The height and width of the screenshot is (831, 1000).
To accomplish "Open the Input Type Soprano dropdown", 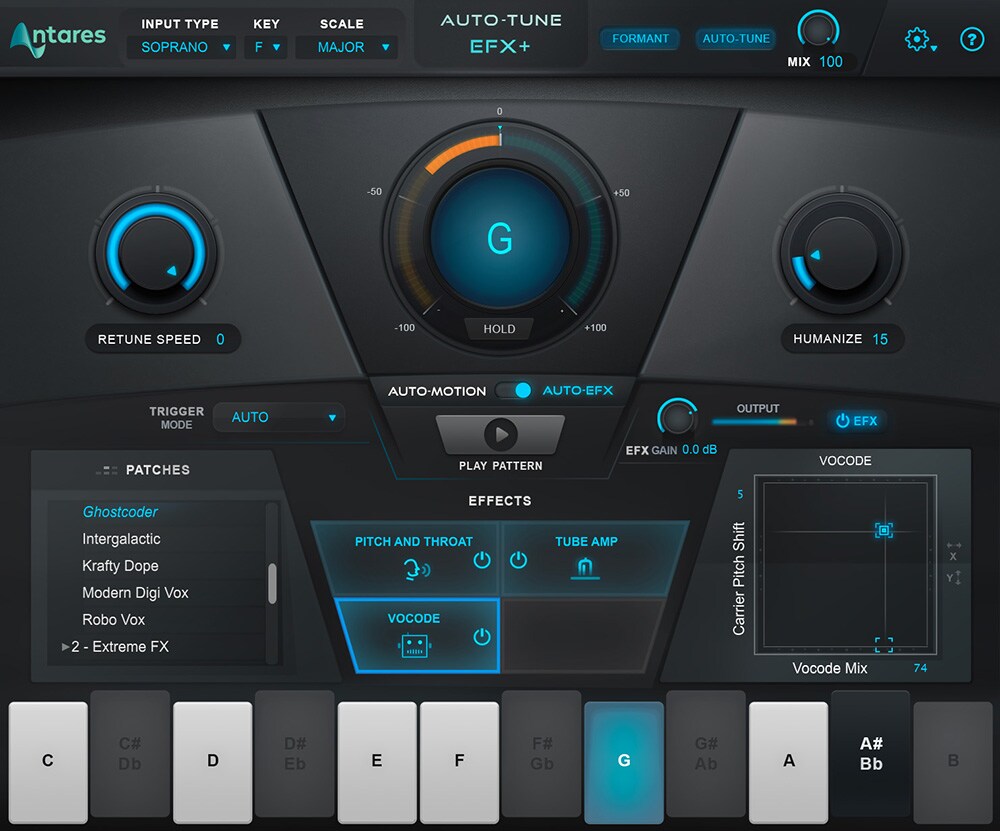I will 181,47.
